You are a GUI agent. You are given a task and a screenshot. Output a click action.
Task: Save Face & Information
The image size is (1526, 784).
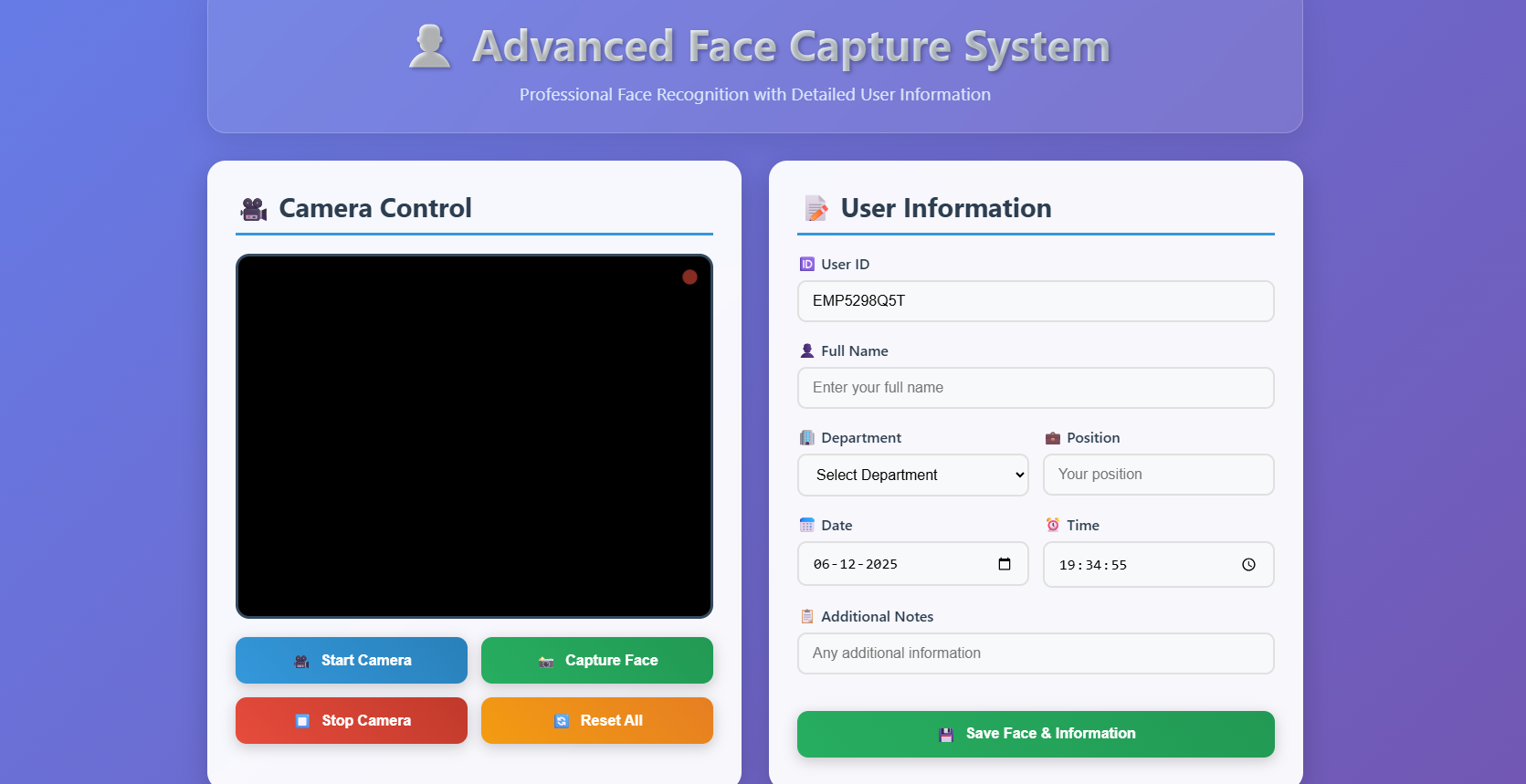coord(1036,734)
